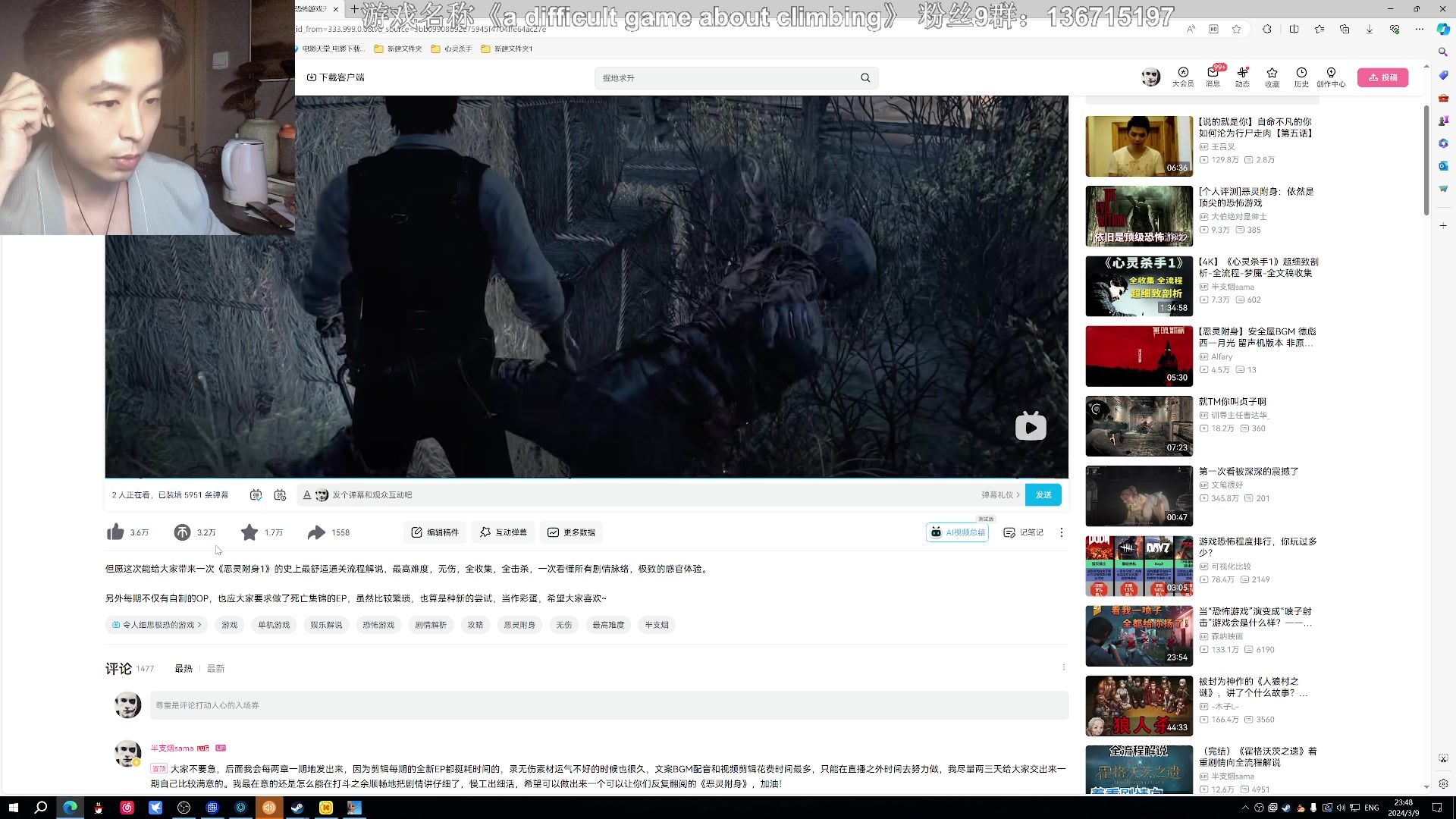Viewport: 1456px width, 819px height.
Task: Click the Bilibili search input field
Action: pyautogui.click(x=726, y=77)
